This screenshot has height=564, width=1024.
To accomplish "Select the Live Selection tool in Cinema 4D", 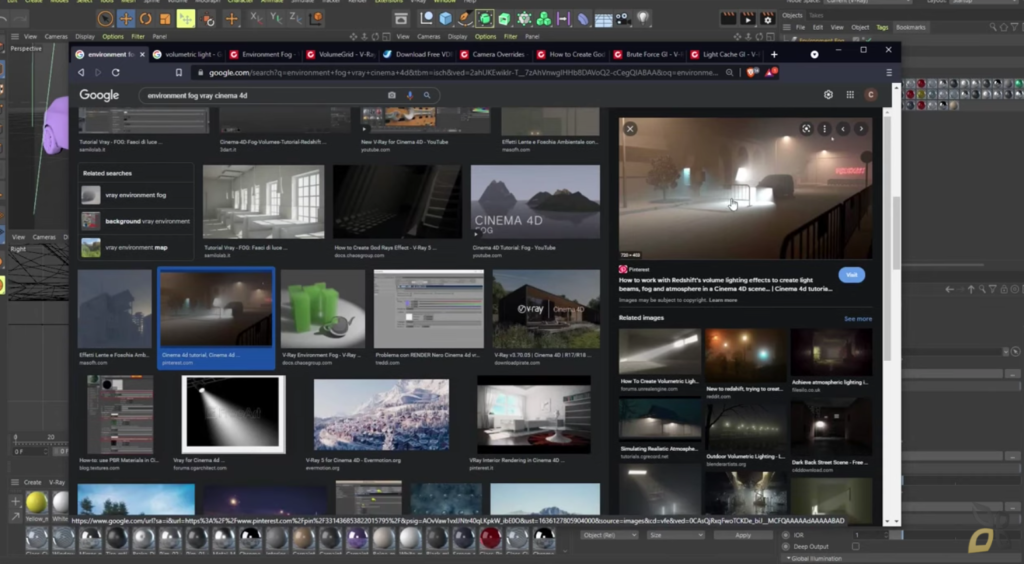I will click(x=105, y=19).
